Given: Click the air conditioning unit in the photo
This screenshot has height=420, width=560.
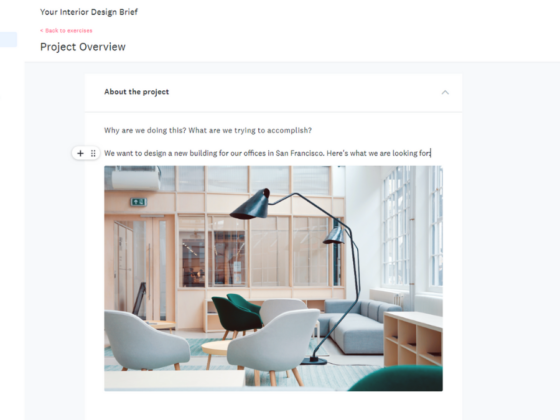Looking at the screenshot, I should tap(135, 180).
